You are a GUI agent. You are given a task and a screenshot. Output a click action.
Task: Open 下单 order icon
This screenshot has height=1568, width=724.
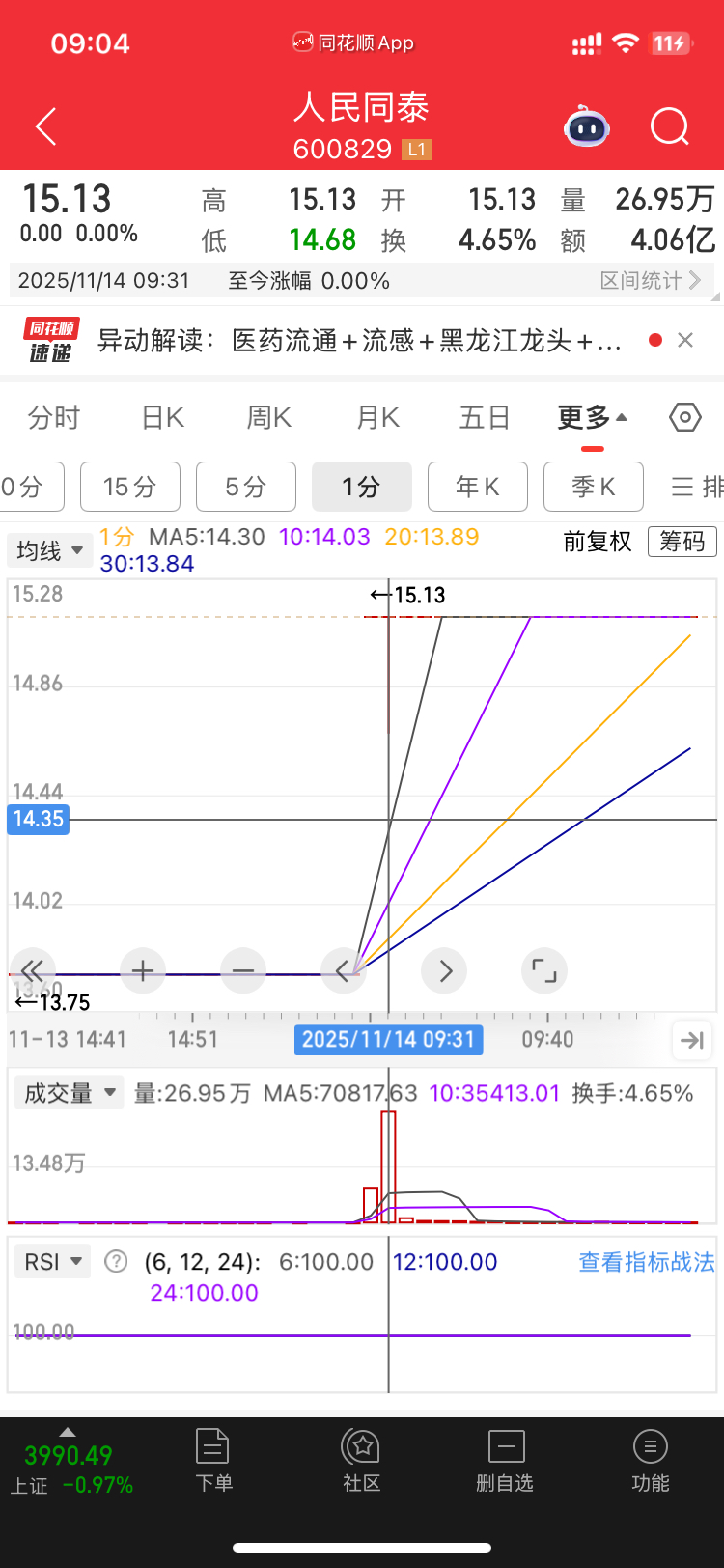213,1461
